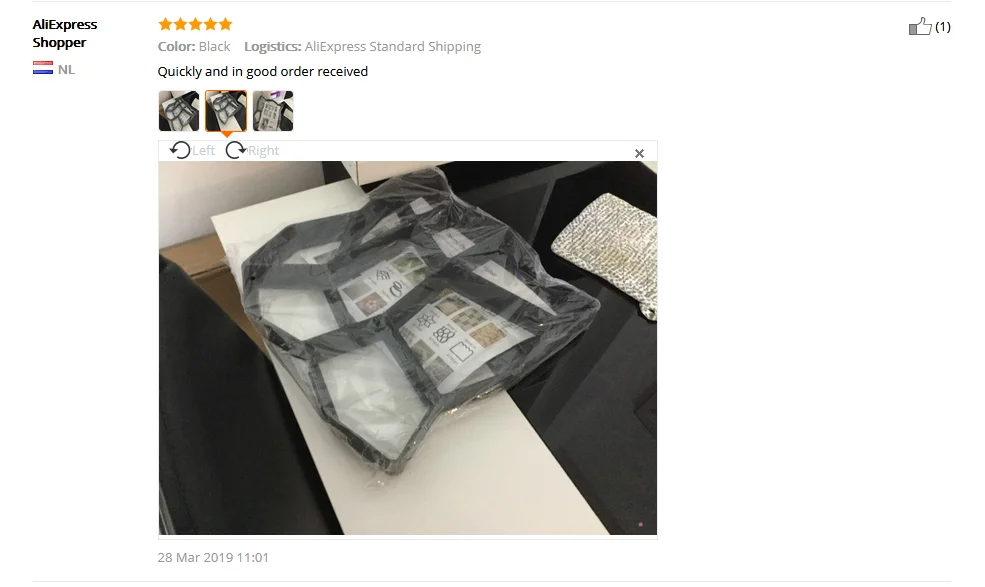Close the enlarged photo viewer
Viewport: 985px width, 587px height.
[639, 153]
